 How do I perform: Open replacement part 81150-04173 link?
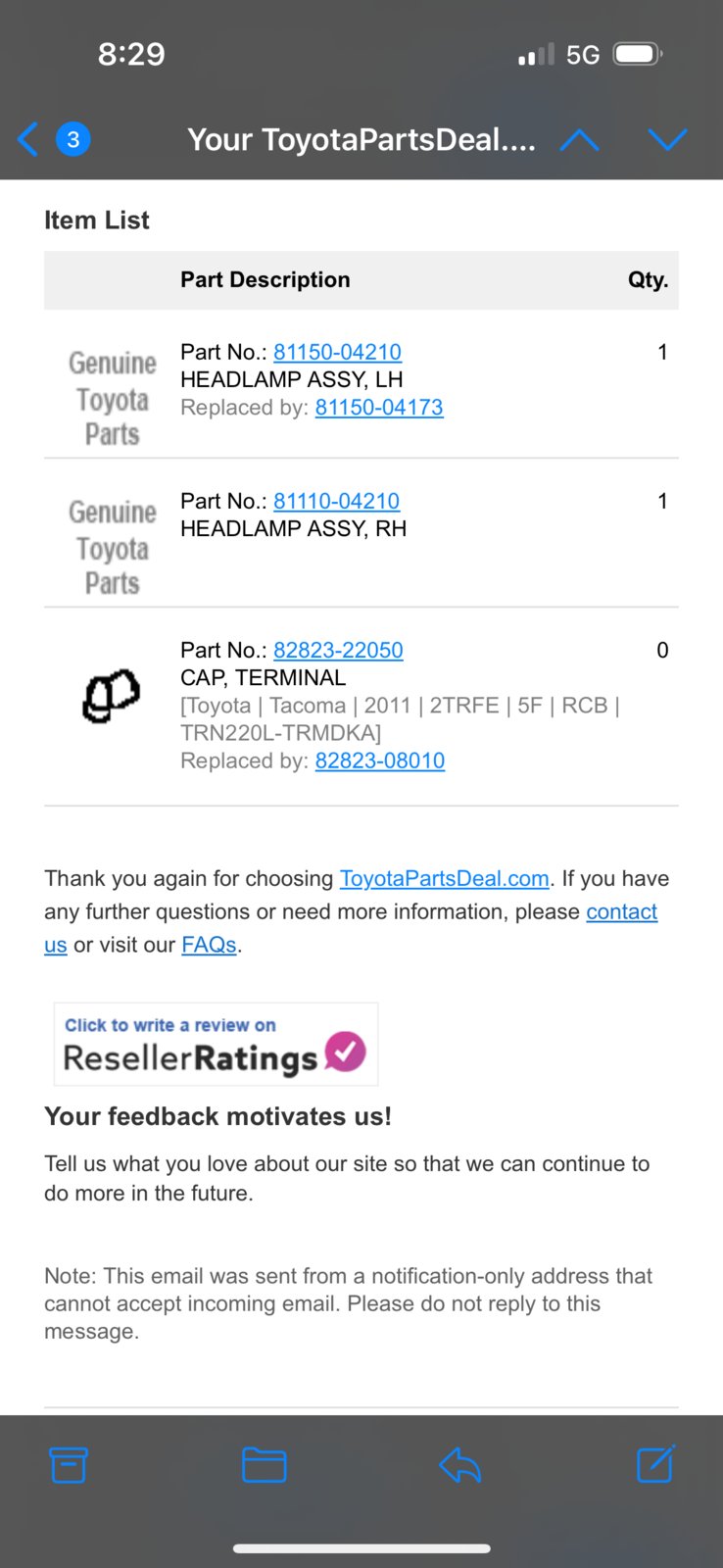[379, 407]
